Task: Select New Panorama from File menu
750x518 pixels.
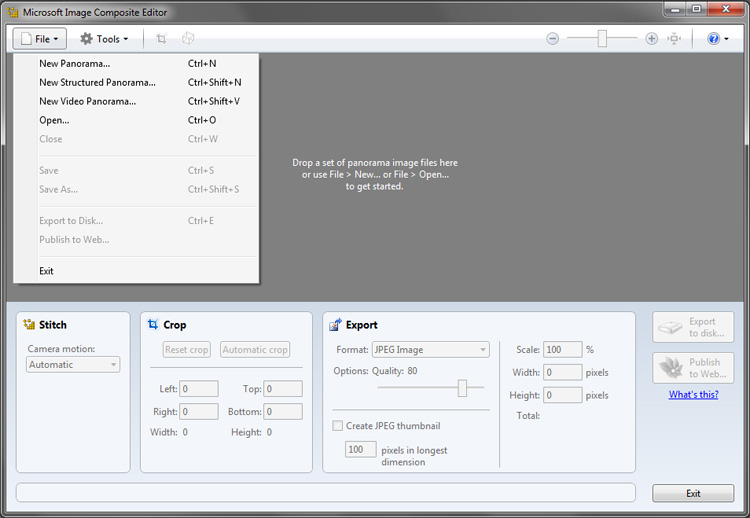Action: pyautogui.click(x=75, y=64)
